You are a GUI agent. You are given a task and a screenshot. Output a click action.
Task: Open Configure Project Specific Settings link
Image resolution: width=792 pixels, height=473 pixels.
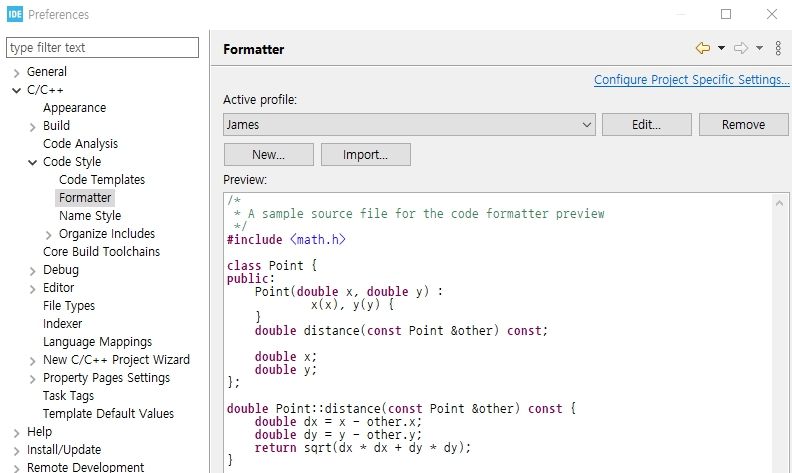click(x=691, y=80)
